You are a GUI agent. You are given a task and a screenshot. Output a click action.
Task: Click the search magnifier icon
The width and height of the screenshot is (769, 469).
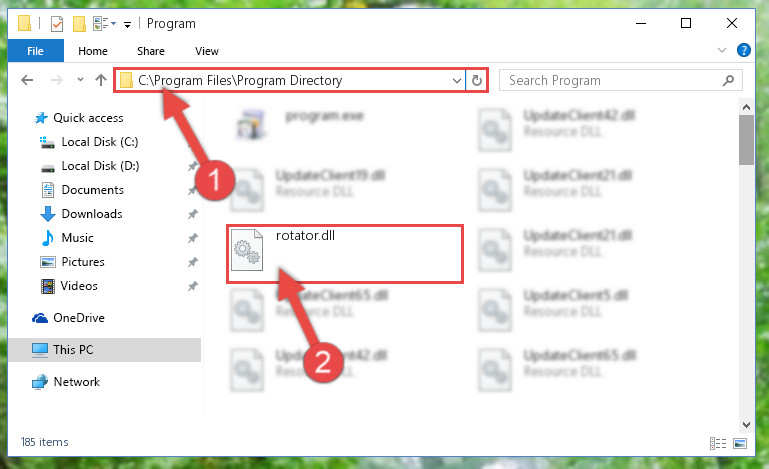coord(728,80)
